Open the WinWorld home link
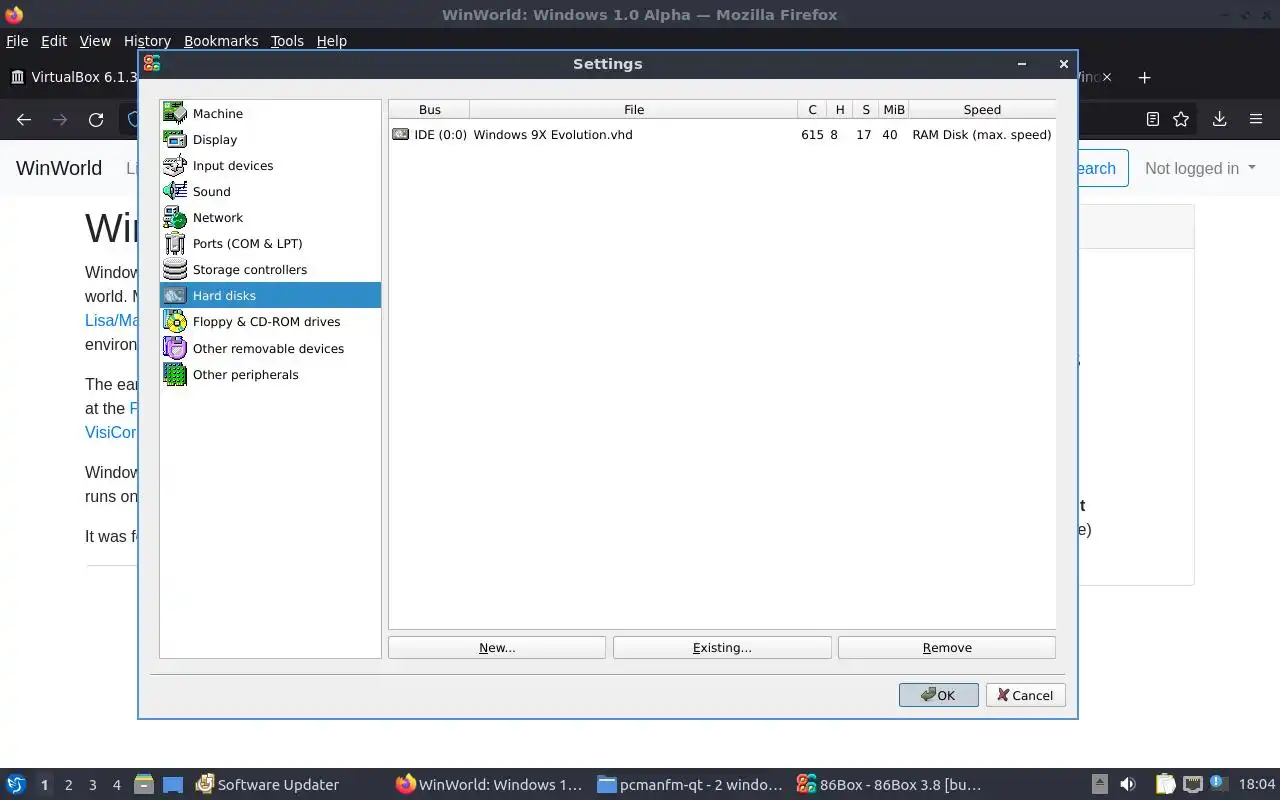Screen dimensions: 1280x800 59,168
